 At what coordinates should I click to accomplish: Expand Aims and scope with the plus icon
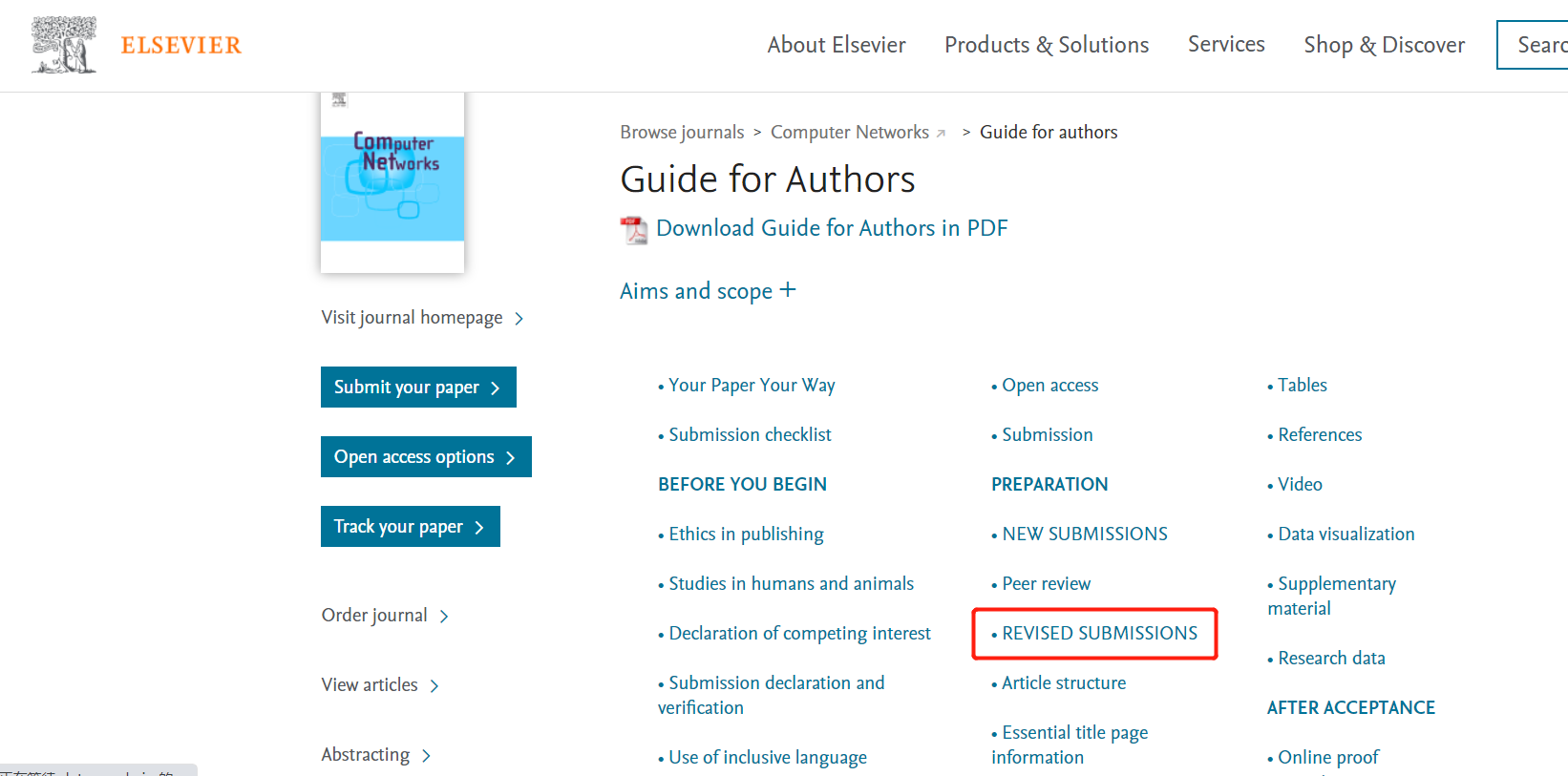click(x=788, y=289)
